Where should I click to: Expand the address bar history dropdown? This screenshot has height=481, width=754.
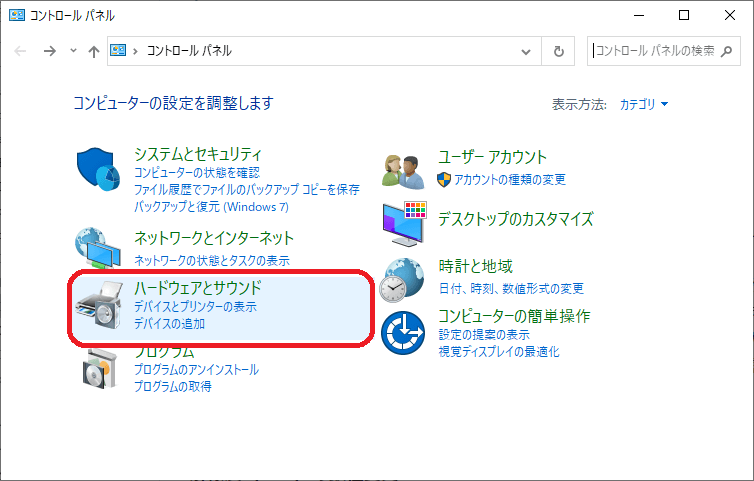click(x=527, y=51)
